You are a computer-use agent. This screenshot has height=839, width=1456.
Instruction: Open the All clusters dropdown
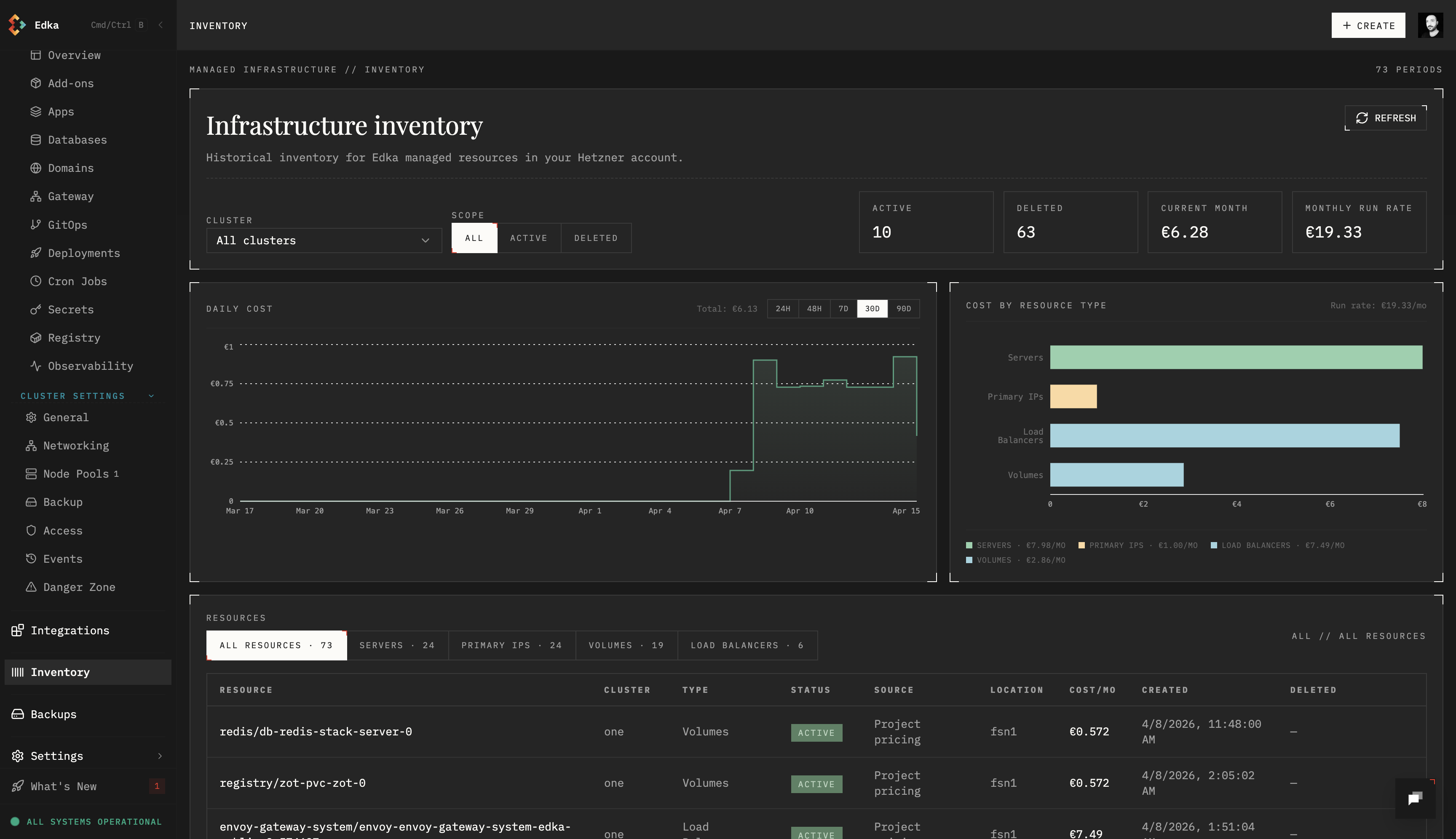[x=324, y=240]
